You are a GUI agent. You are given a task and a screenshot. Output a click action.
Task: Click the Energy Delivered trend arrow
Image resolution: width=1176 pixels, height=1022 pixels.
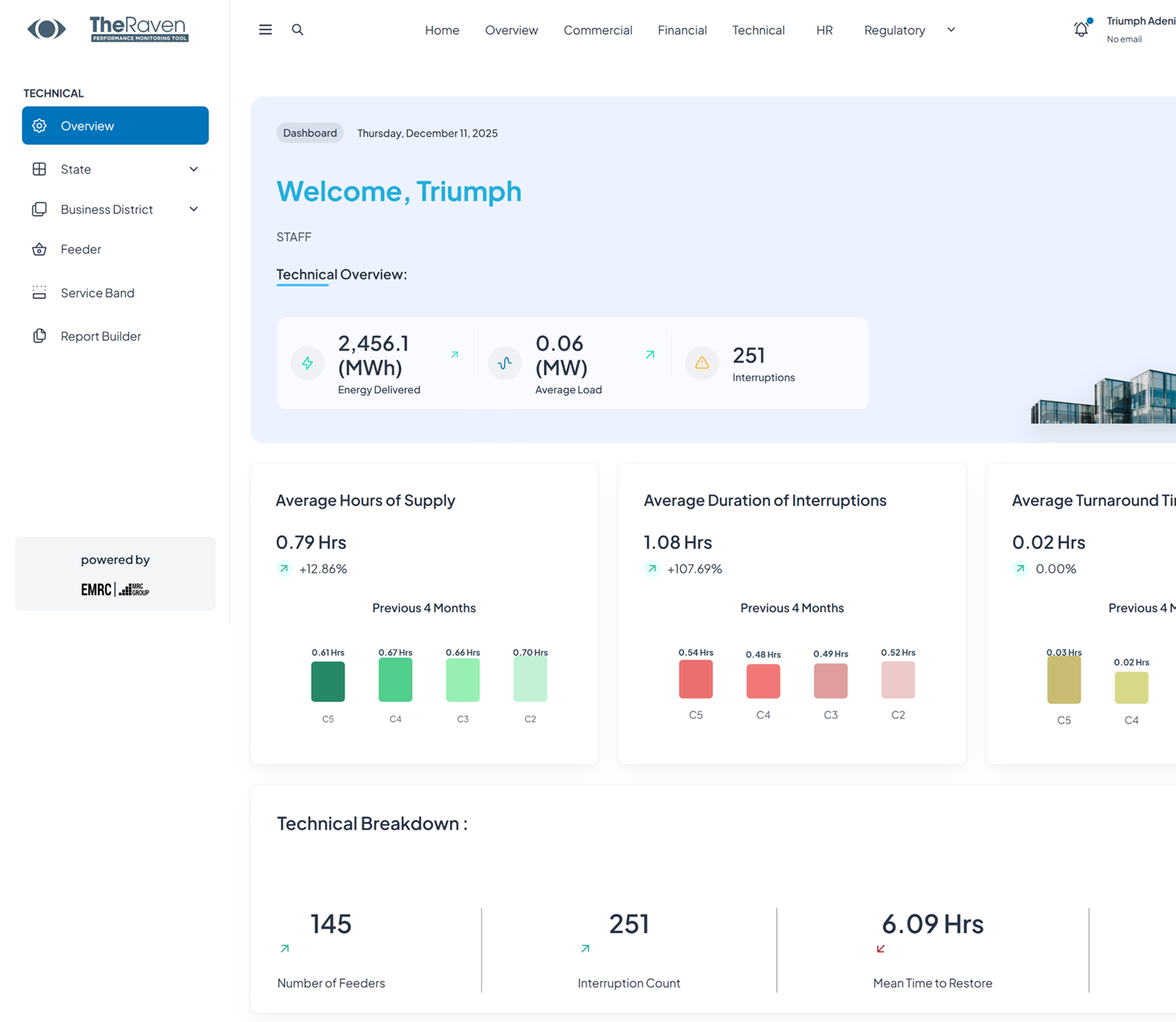pyautogui.click(x=455, y=355)
